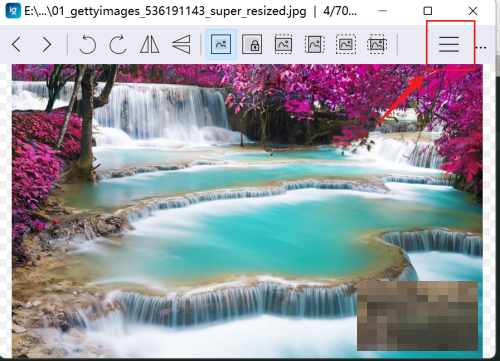Rotate image clockwise
Screen dimensions: 500x361
pos(118,44)
